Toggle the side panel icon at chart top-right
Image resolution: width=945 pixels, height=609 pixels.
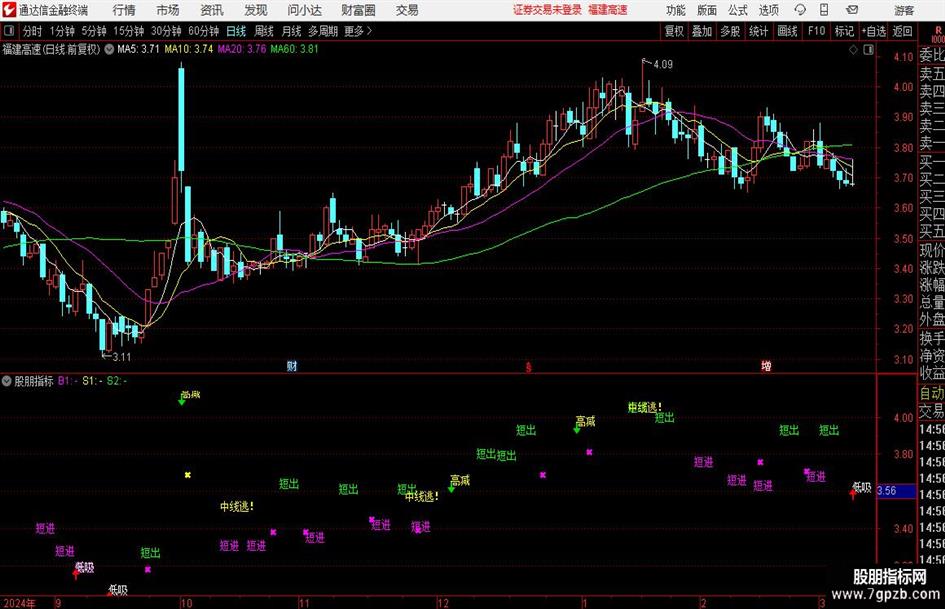868,50
